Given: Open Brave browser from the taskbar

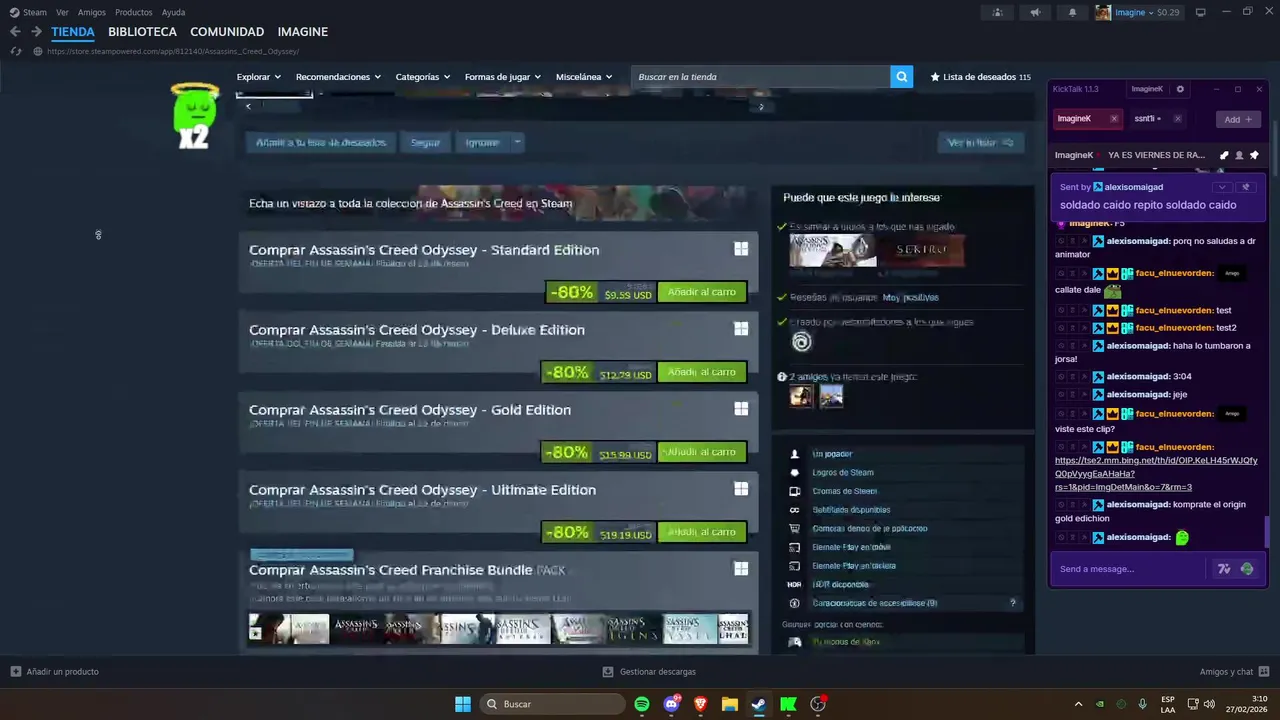Looking at the screenshot, I should click(x=700, y=704).
